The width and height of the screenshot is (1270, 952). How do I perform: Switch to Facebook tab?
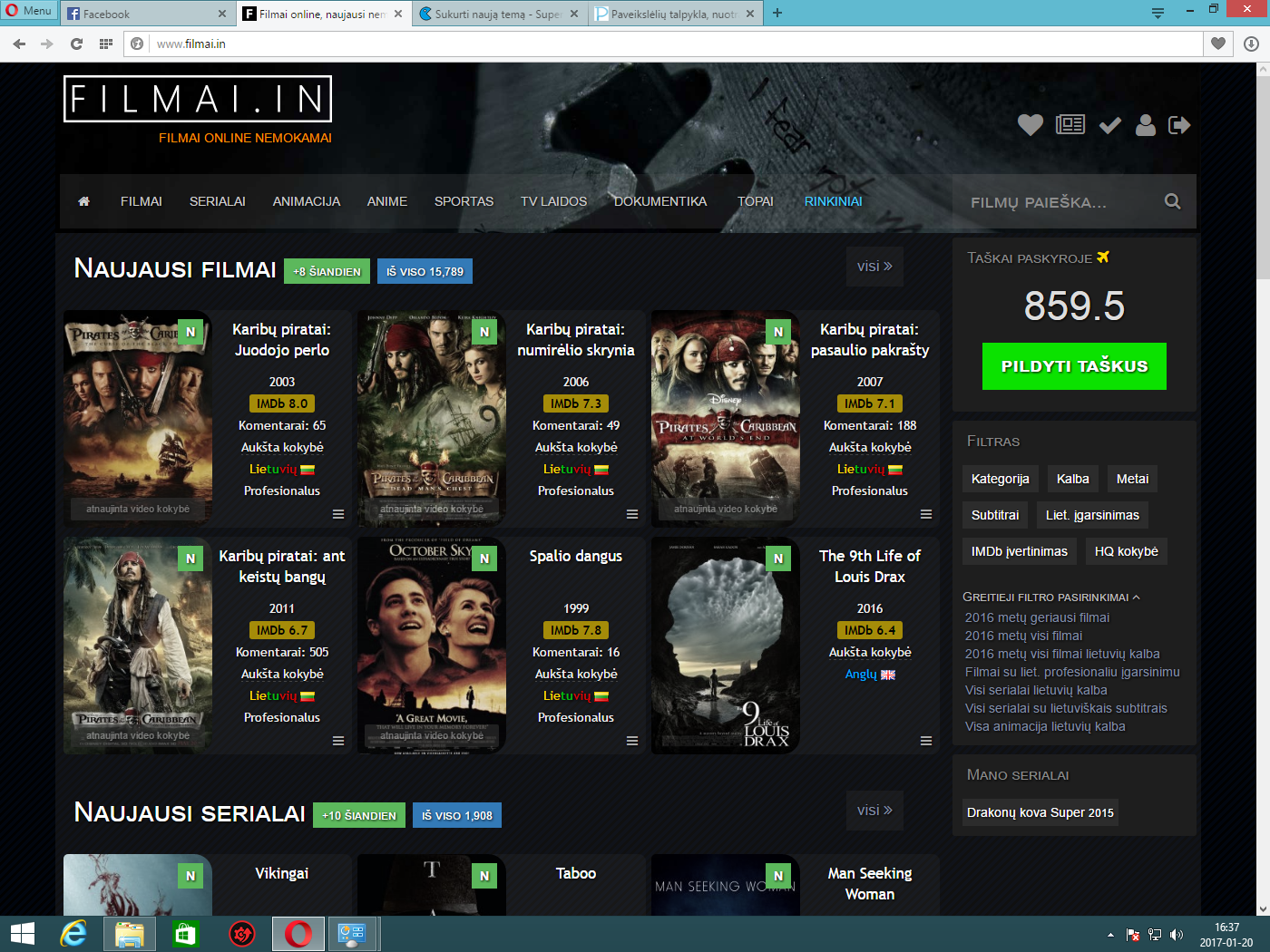[146, 14]
